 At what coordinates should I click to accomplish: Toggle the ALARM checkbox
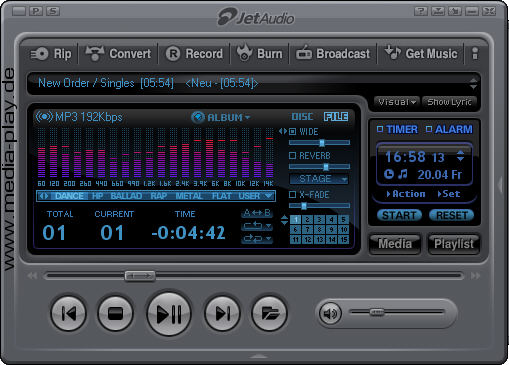tap(429, 129)
